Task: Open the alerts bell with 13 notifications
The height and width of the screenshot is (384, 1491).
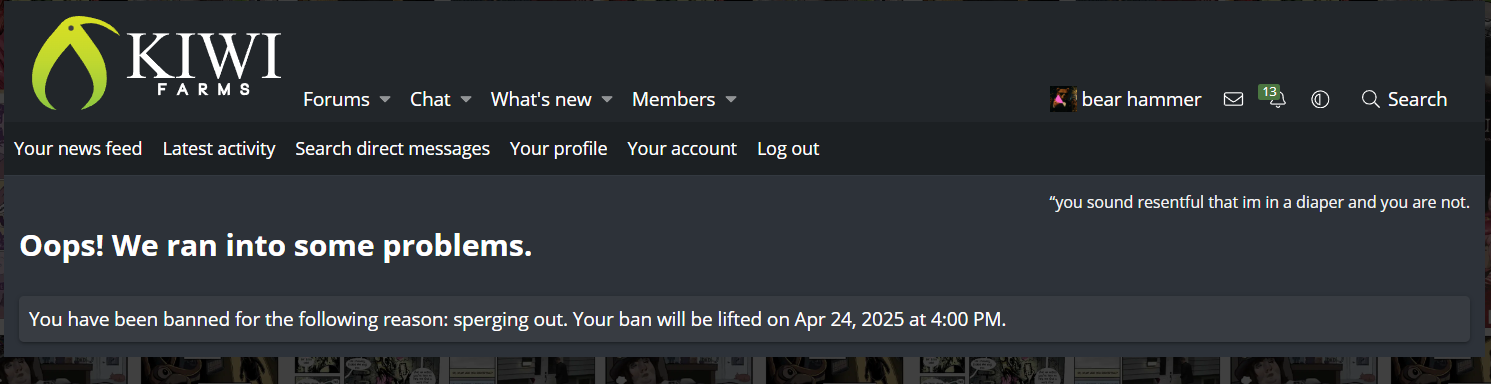Action: pos(1276,98)
